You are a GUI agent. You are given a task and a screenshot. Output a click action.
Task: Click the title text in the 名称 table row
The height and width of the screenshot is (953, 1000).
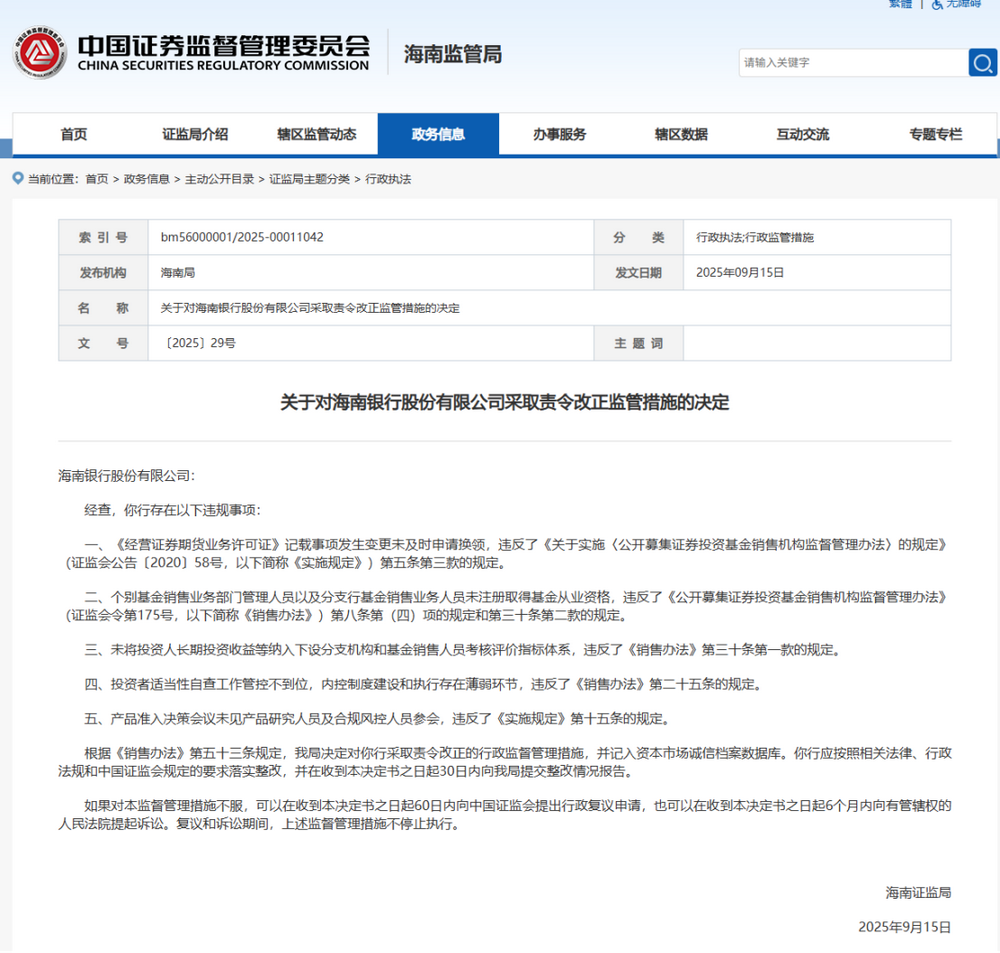pyautogui.click(x=310, y=308)
